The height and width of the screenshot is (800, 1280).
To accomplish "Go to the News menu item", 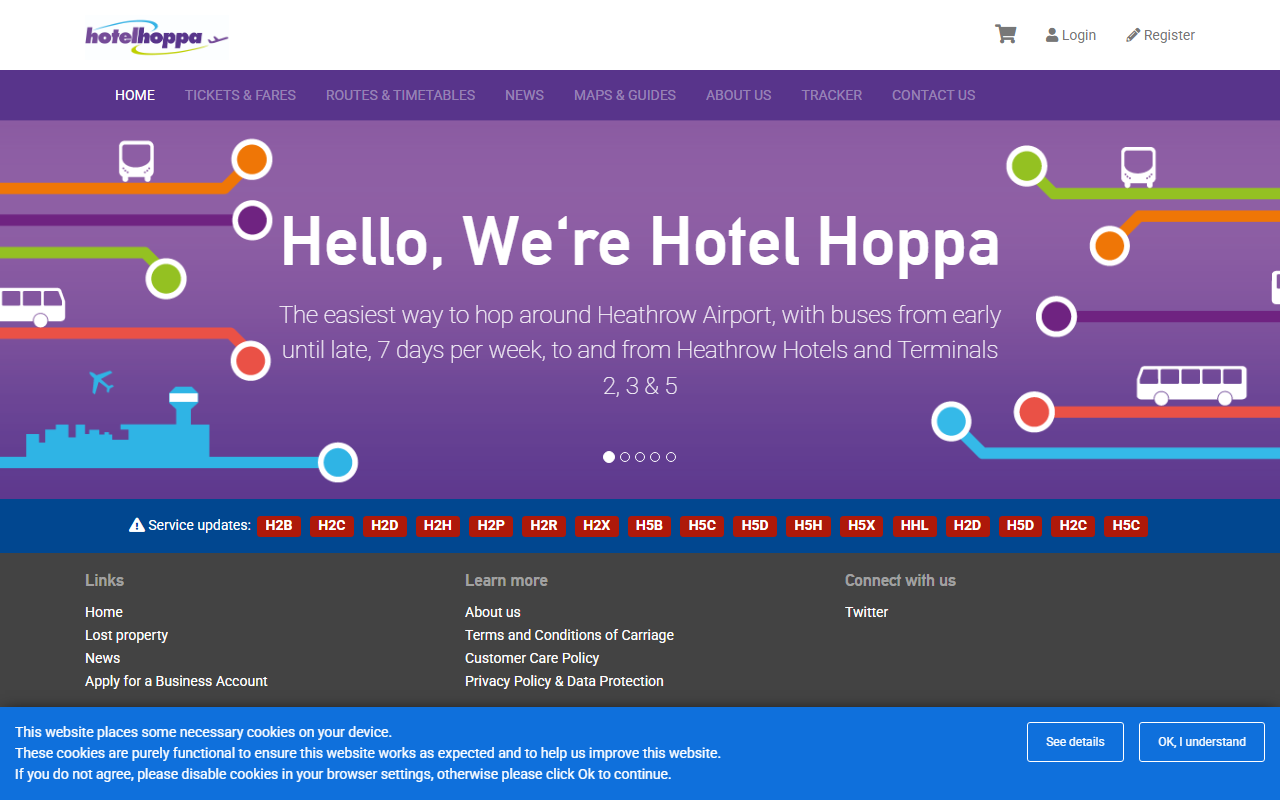I will (524, 95).
